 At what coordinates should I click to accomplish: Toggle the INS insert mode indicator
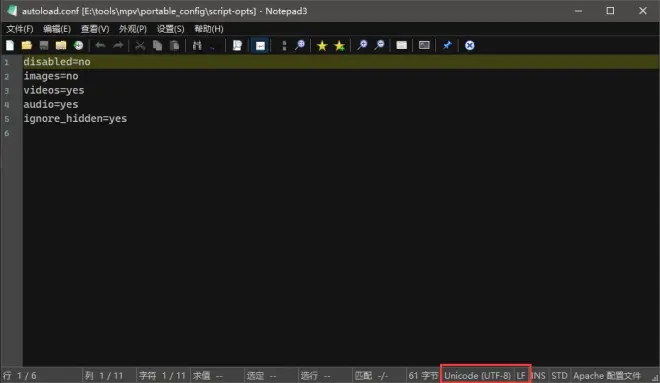click(539, 375)
